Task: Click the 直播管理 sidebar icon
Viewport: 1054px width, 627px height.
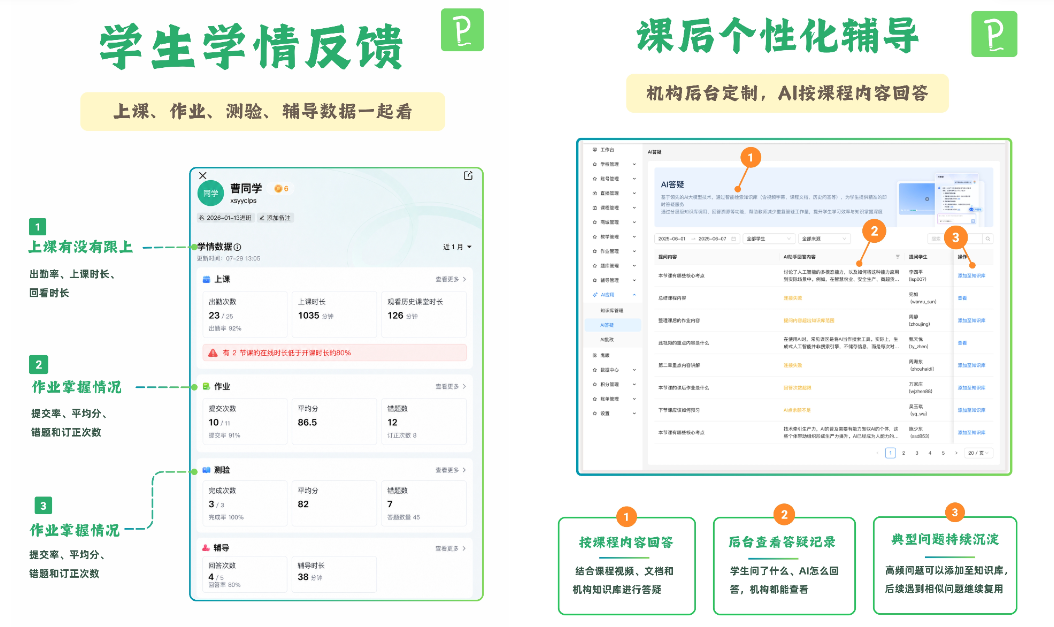Action: [x=594, y=194]
